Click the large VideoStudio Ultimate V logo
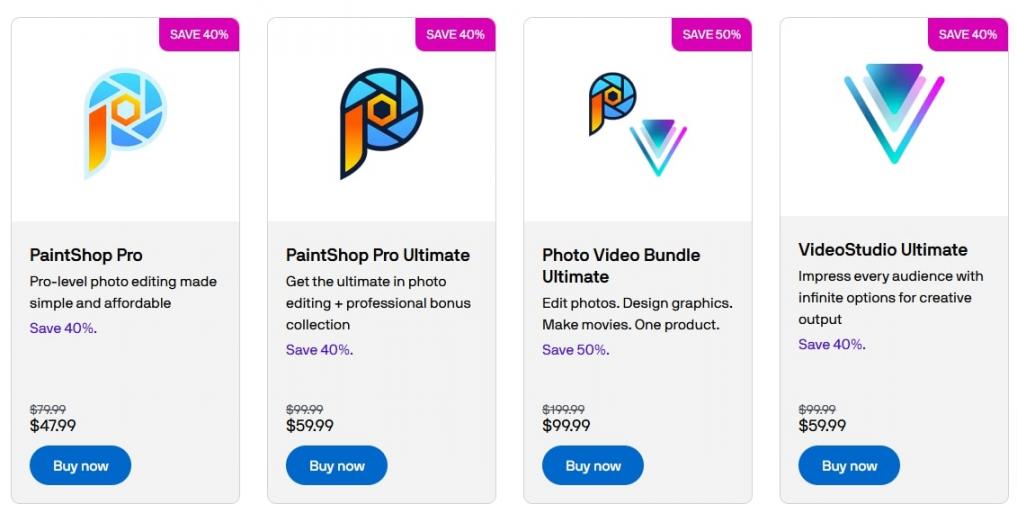Viewport: 1017px width, 513px height. [893, 112]
